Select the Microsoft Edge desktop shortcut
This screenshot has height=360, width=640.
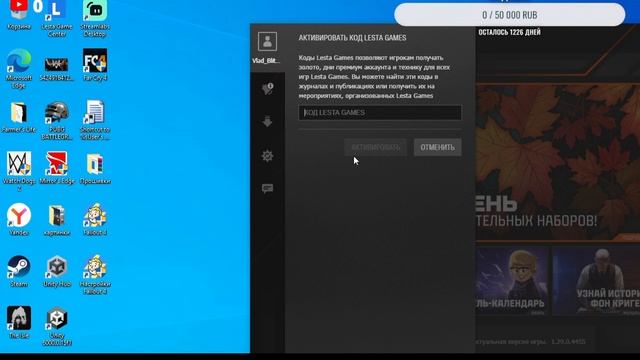pyautogui.click(x=19, y=69)
